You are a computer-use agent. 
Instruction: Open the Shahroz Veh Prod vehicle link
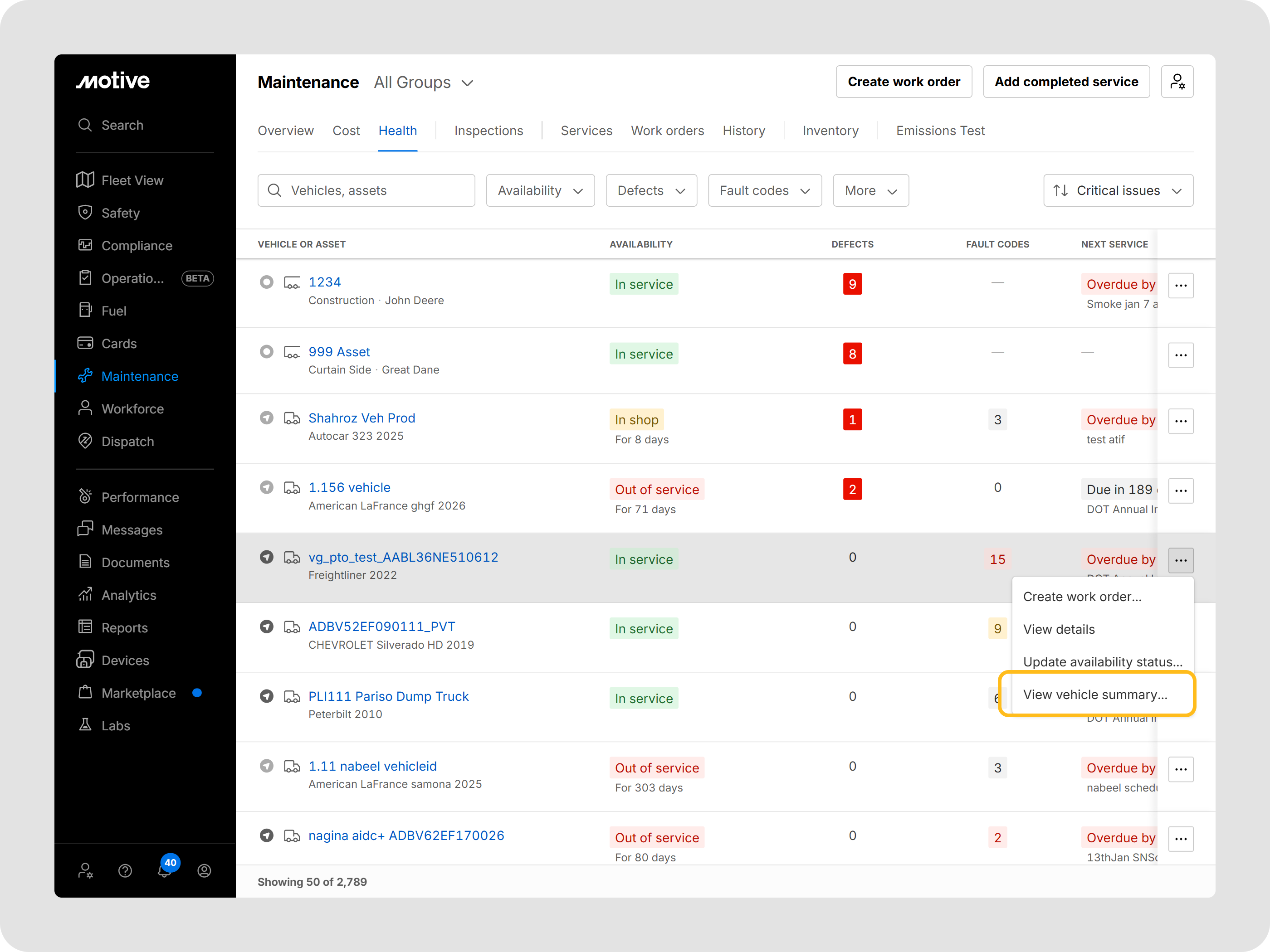[361, 418]
